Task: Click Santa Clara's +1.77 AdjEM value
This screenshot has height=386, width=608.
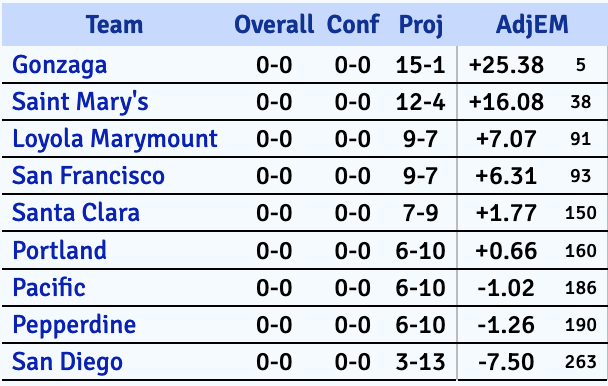Action: point(506,213)
